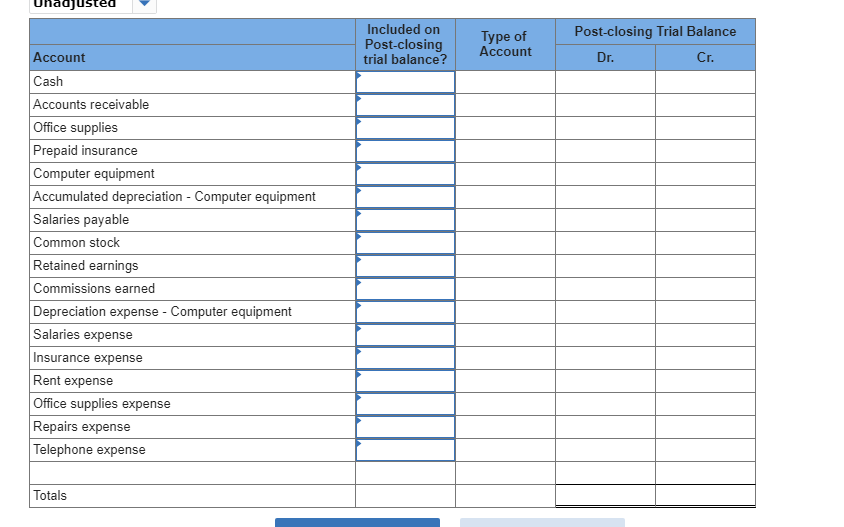Image resolution: width=844 pixels, height=527 pixels.
Task: Click the 'Commissions earned' account label
Action: click(x=94, y=289)
